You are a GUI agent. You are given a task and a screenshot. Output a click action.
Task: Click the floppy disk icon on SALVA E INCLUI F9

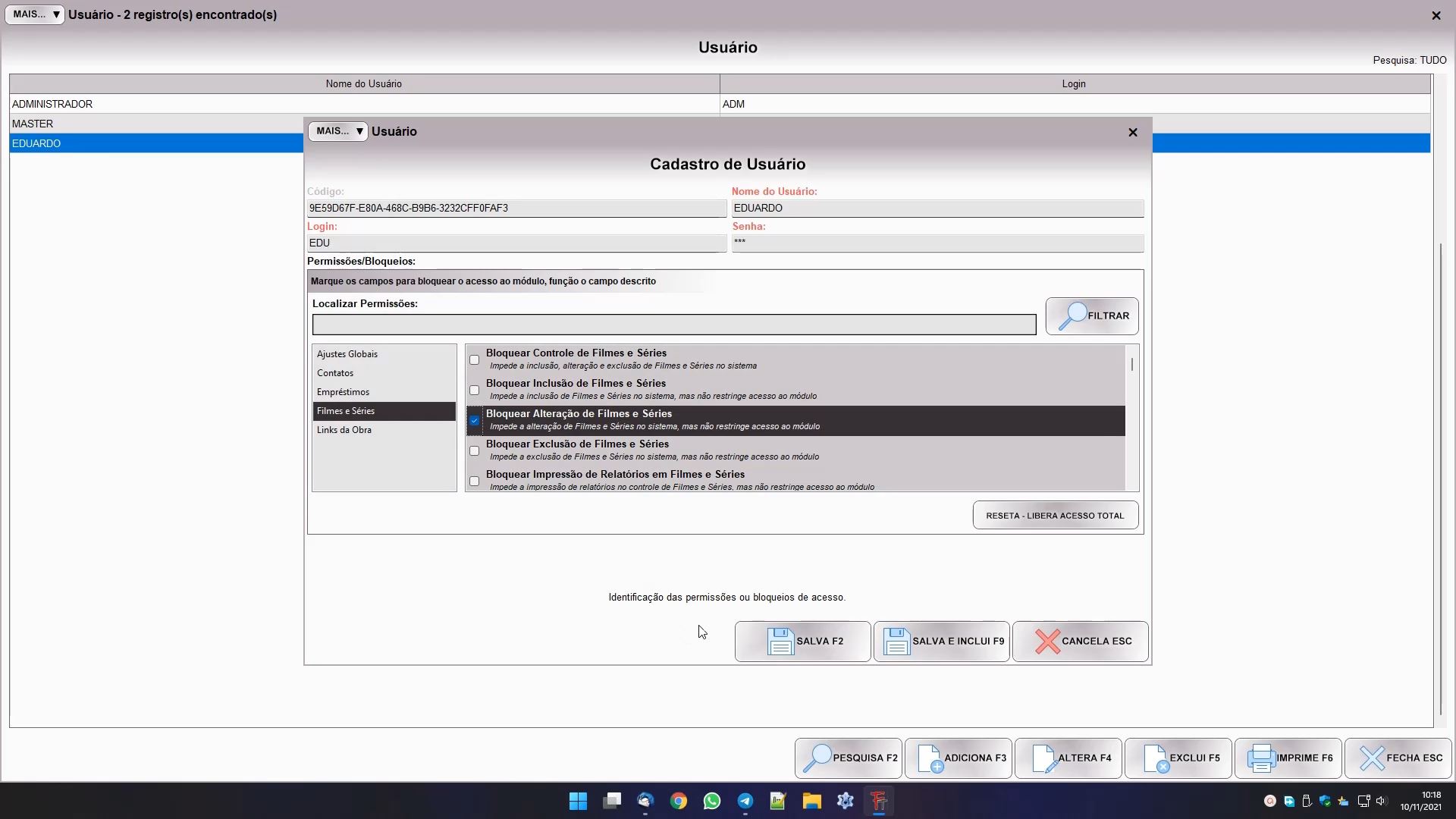coord(896,642)
